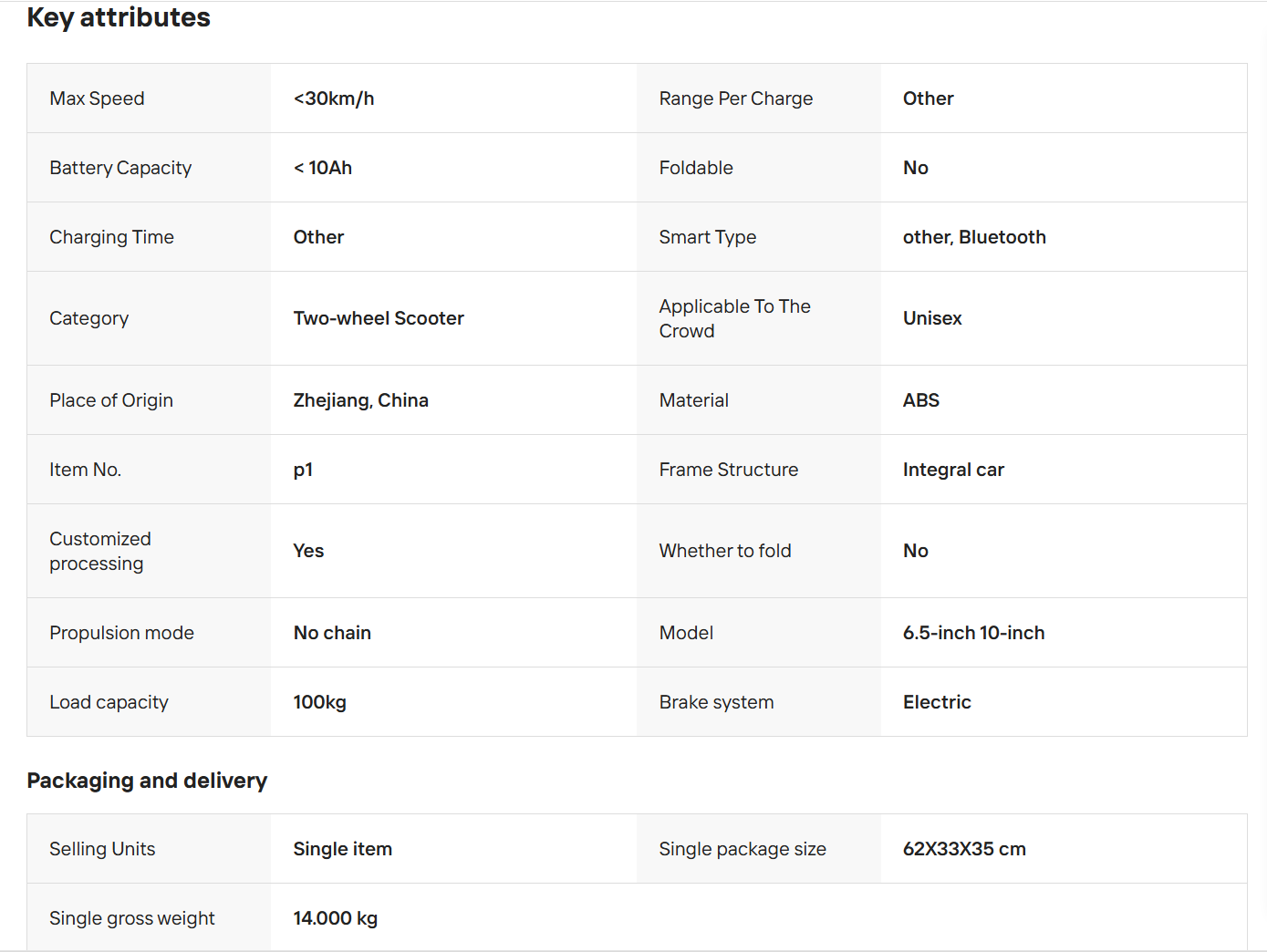The width and height of the screenshot is (1267, 952).
Task: Select the Battery Capacity label
Action: pos(120,168)
